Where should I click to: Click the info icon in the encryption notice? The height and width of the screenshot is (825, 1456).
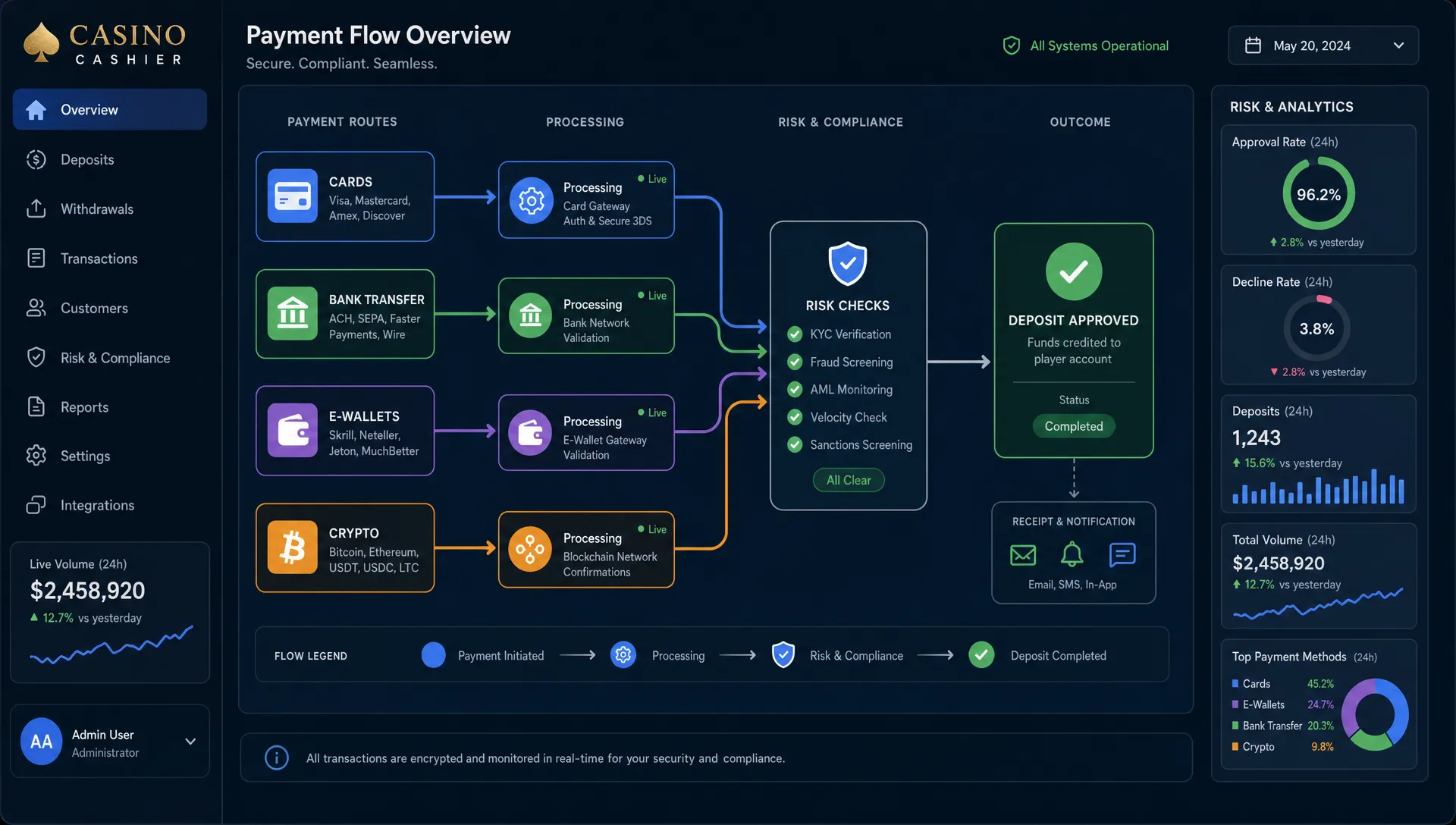277,758
